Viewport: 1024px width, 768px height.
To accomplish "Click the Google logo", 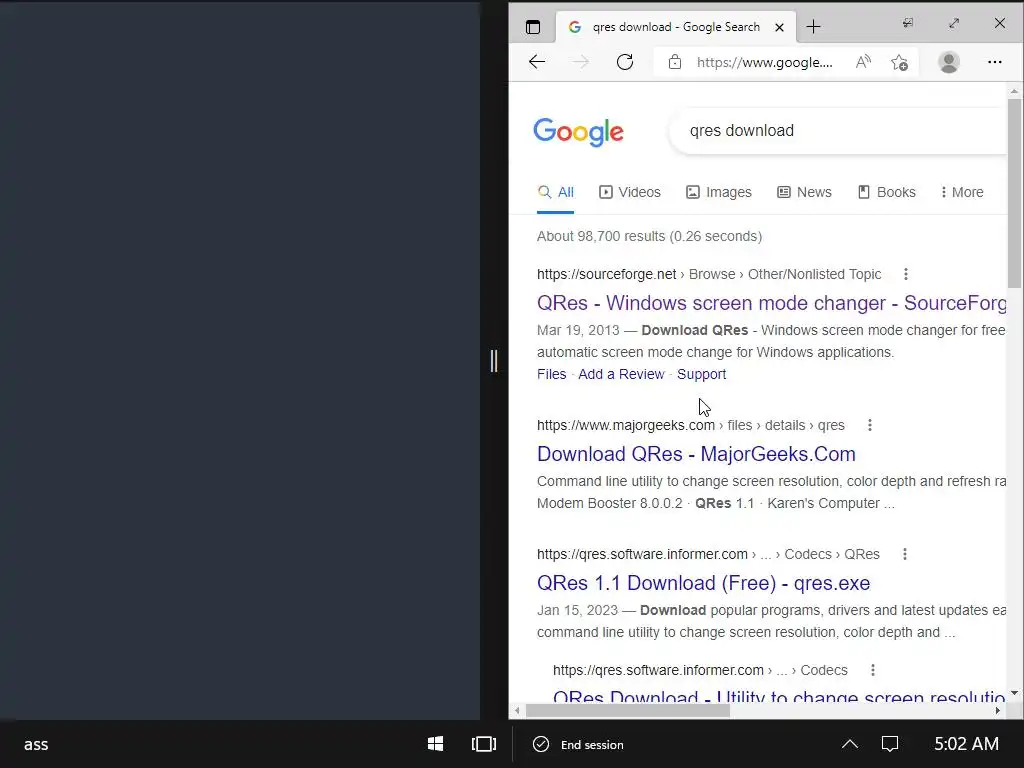I will (x=578, y=132).
